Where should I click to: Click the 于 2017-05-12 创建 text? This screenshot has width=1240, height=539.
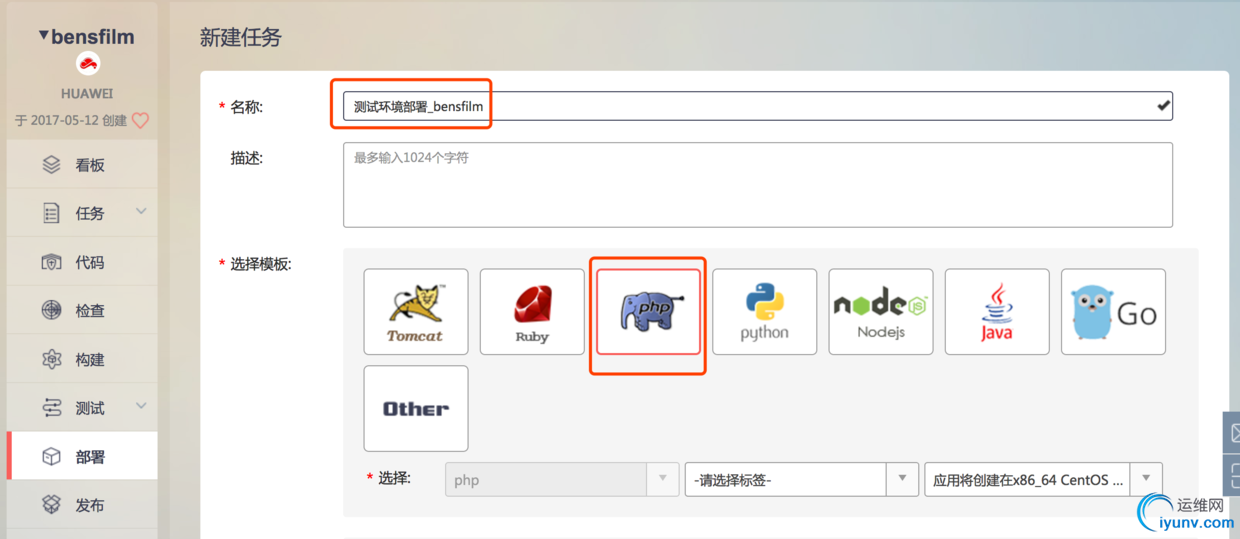[71, 121]
